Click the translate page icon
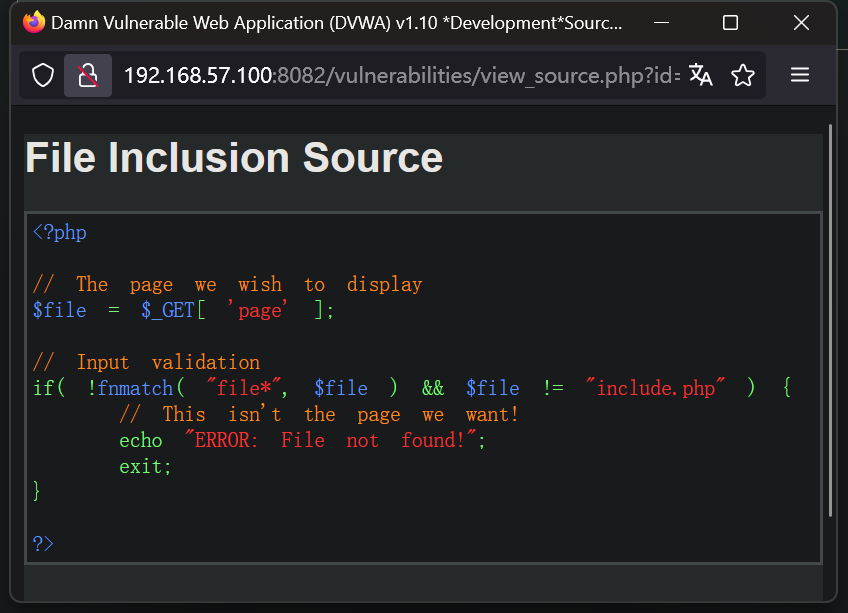 tap(700, 75)
